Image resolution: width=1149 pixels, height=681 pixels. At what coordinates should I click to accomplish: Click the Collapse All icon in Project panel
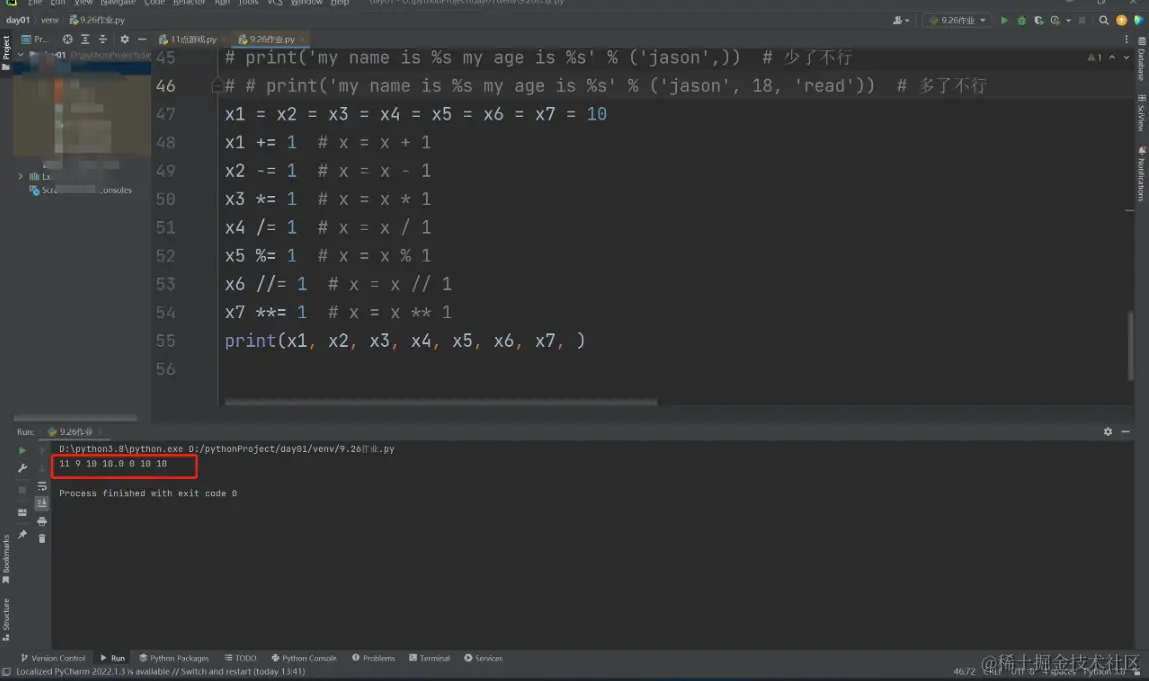tap(103, 39)
